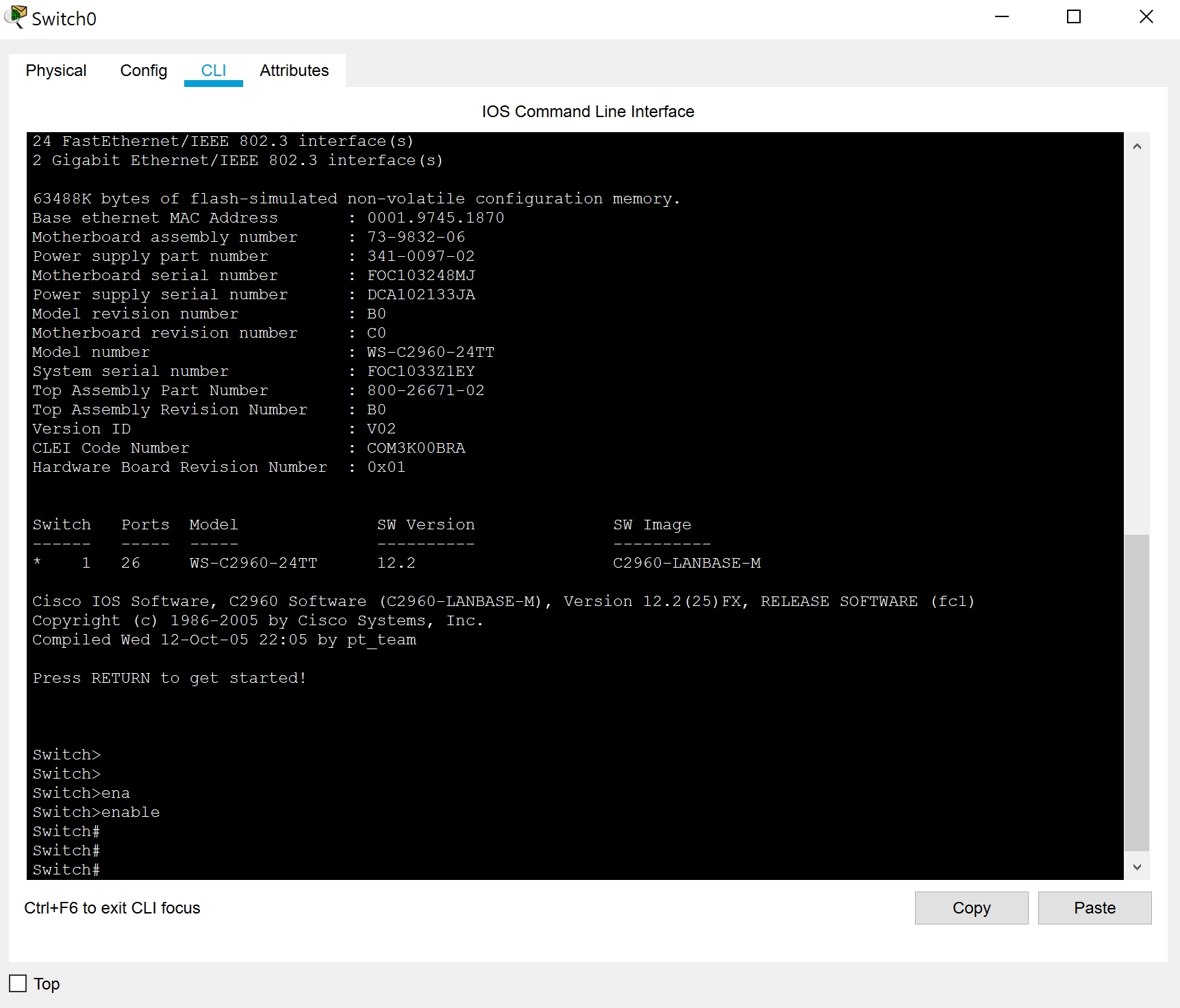Click the Paste button
Viewport: 1180px width, 1008px height.
[x=1094, y=908]
